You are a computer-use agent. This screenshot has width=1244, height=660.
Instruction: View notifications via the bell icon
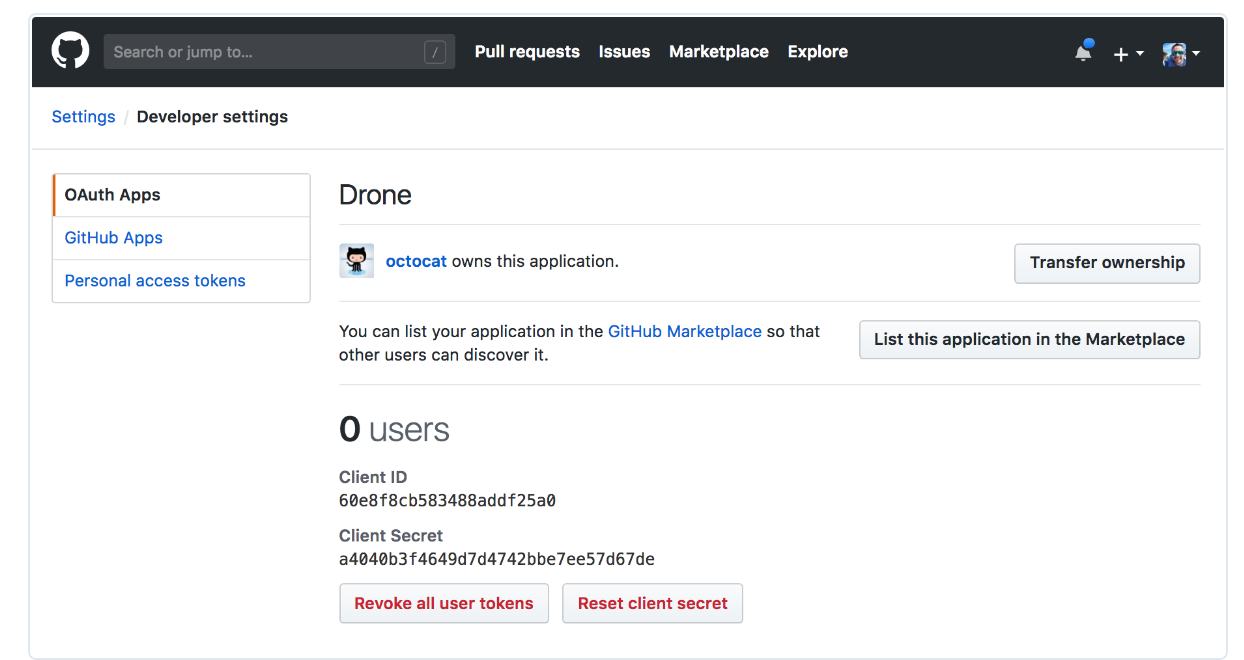click(x=1083, y=52)
